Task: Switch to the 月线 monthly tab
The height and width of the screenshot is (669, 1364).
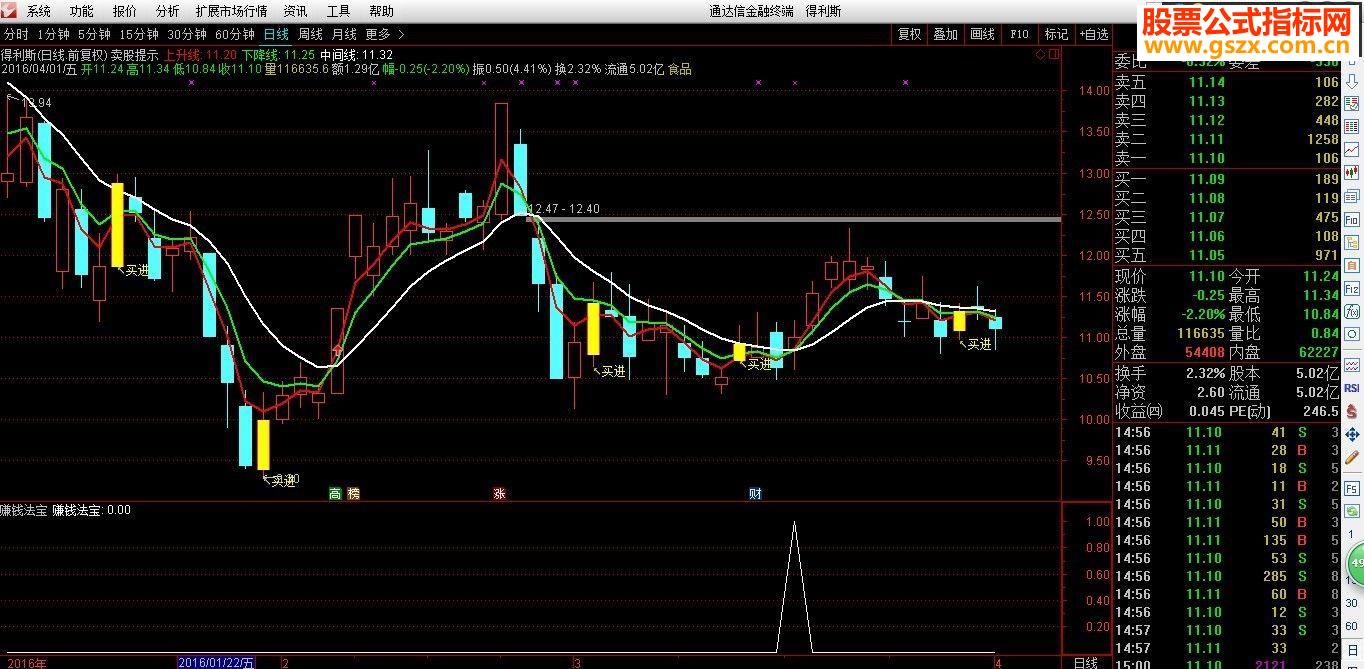Action: coord(343,34)
